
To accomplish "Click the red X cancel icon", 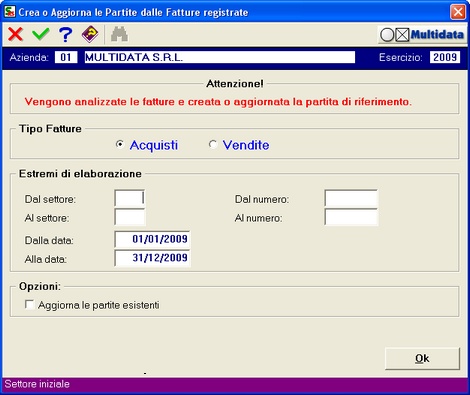I will click(x=16, y=34).
